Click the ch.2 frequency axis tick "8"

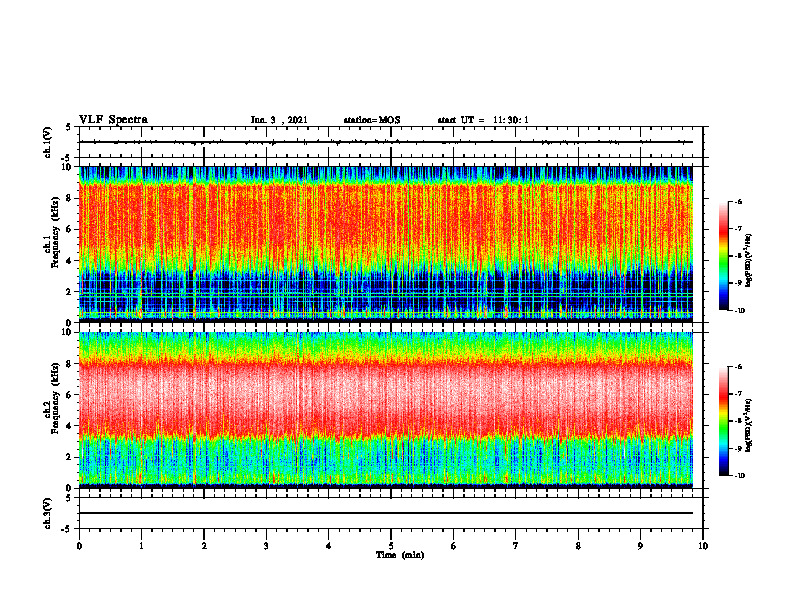70,364
